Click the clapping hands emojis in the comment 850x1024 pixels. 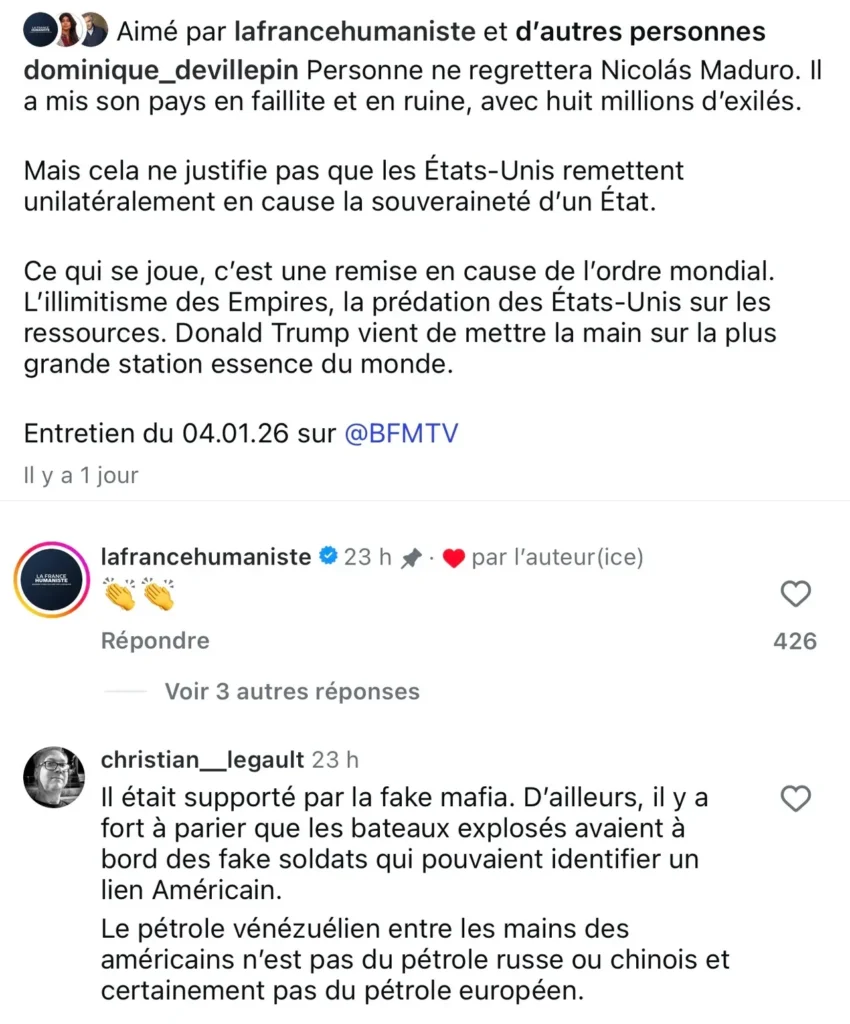click(x=140, y=596)
